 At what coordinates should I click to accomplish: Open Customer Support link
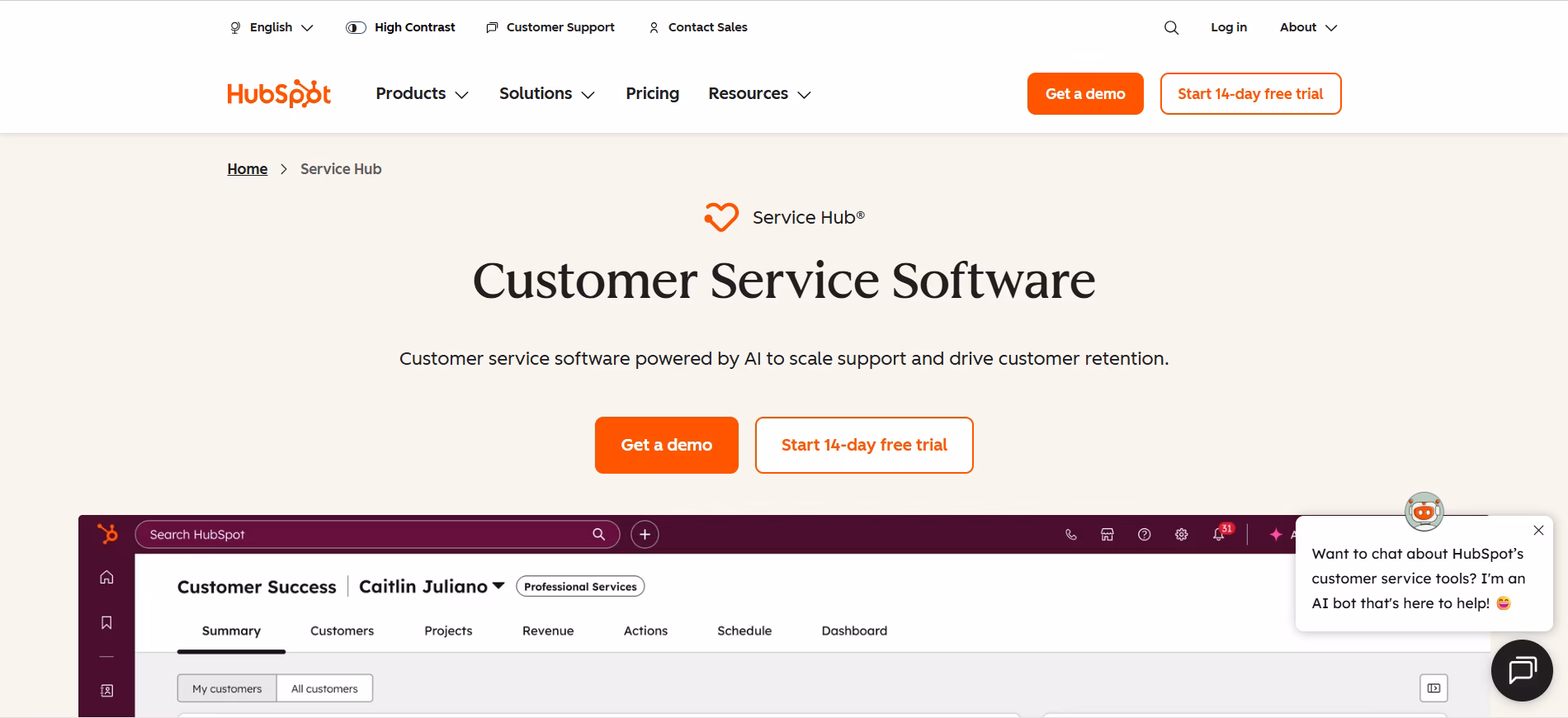pos(560,27)
